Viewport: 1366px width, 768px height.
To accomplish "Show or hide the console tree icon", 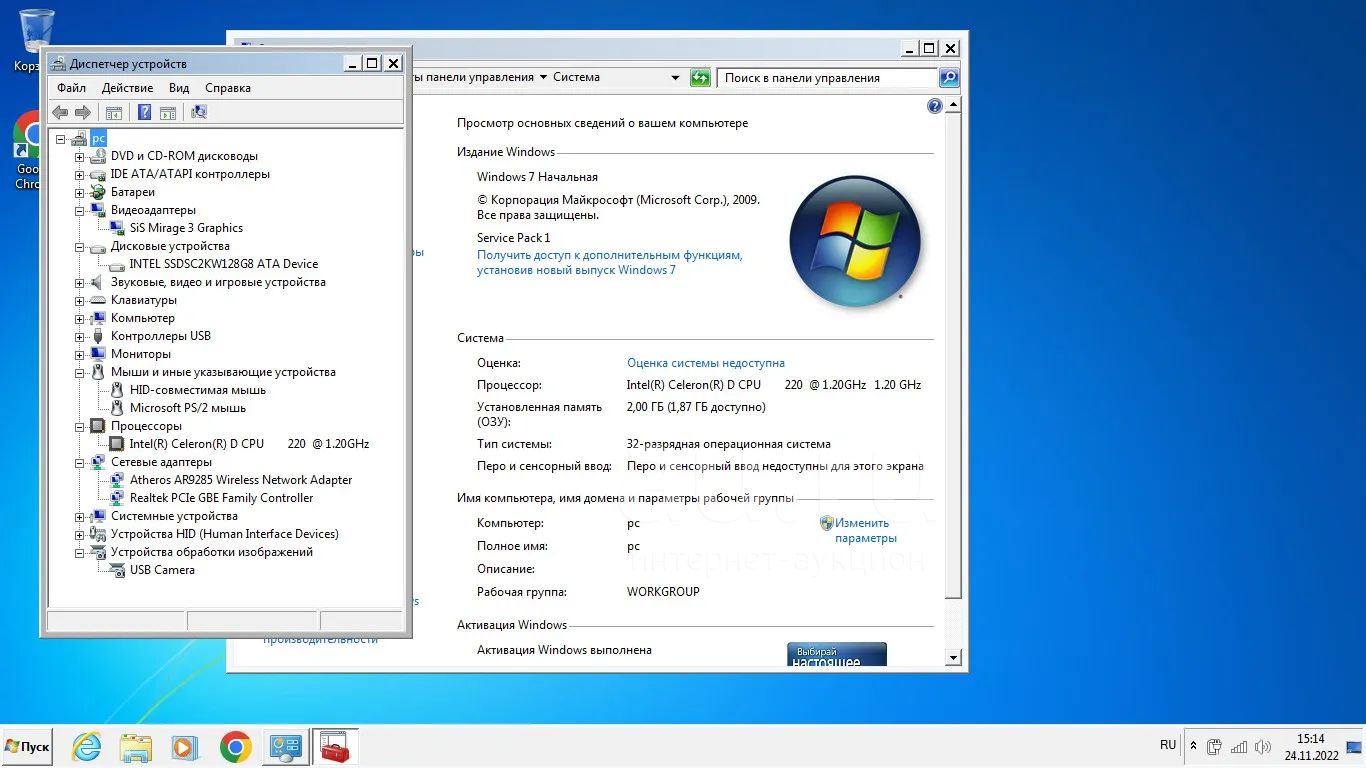I will (114, 113).
